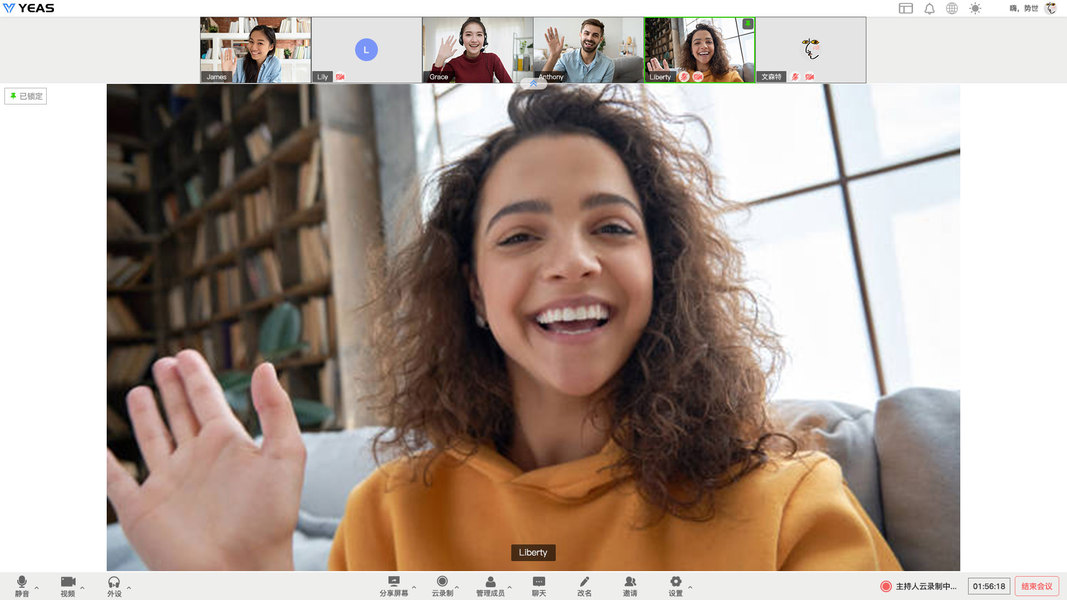Screen dimensions: 1067x600
Task: Open the user profile avatar
Action: click(x=1051, y=8)
